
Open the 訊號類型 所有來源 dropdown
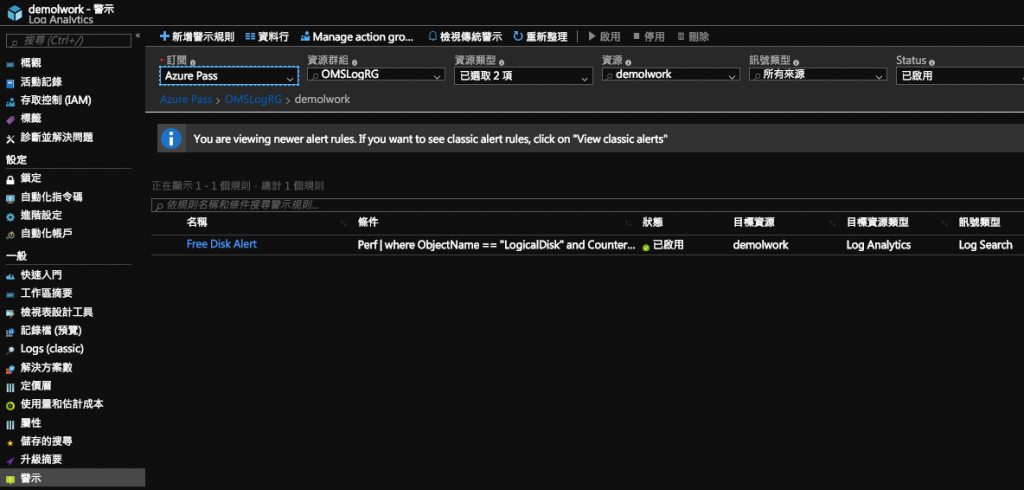point(818,75)
